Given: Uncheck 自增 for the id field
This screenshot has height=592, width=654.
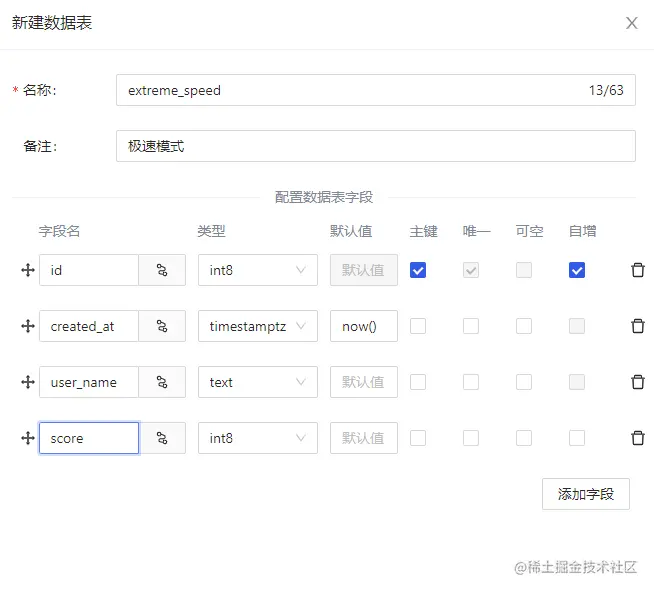Looking at the screenshot, I should pos(576,270).
